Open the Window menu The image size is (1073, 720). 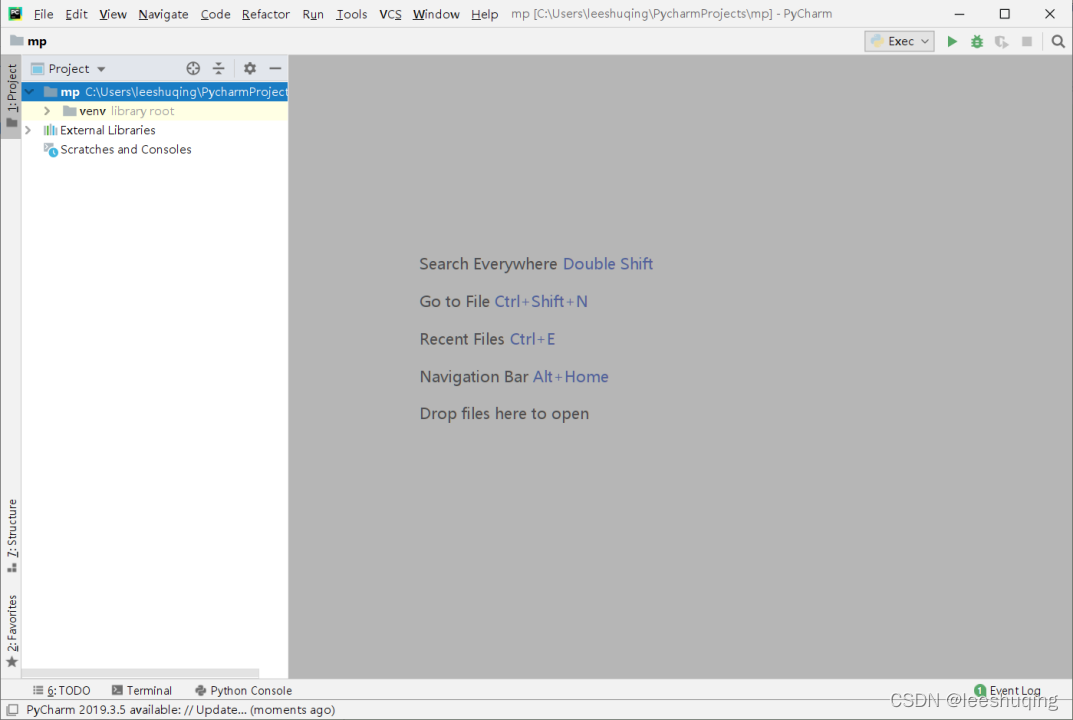[436, 14]
